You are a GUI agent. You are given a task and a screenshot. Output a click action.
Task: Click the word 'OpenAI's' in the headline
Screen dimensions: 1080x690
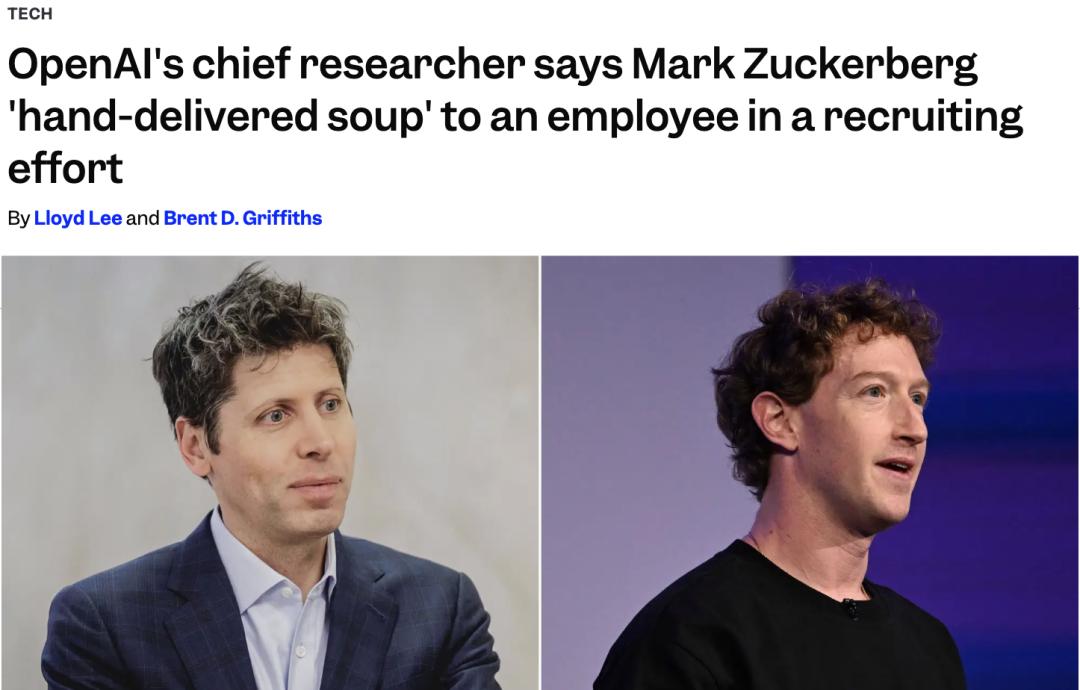96,65
